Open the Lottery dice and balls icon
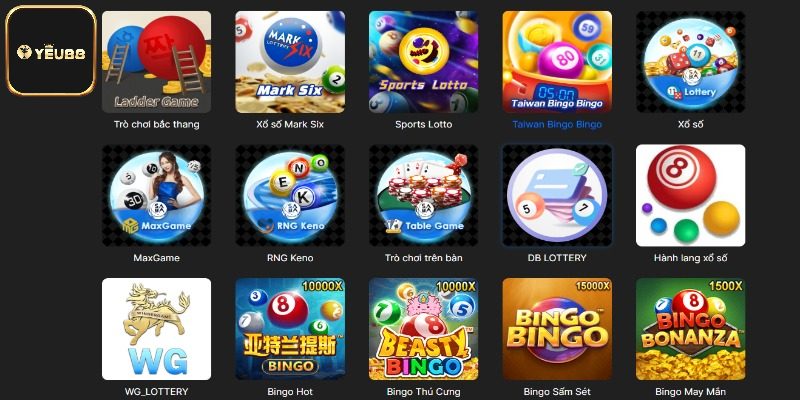 pos(691,62)
